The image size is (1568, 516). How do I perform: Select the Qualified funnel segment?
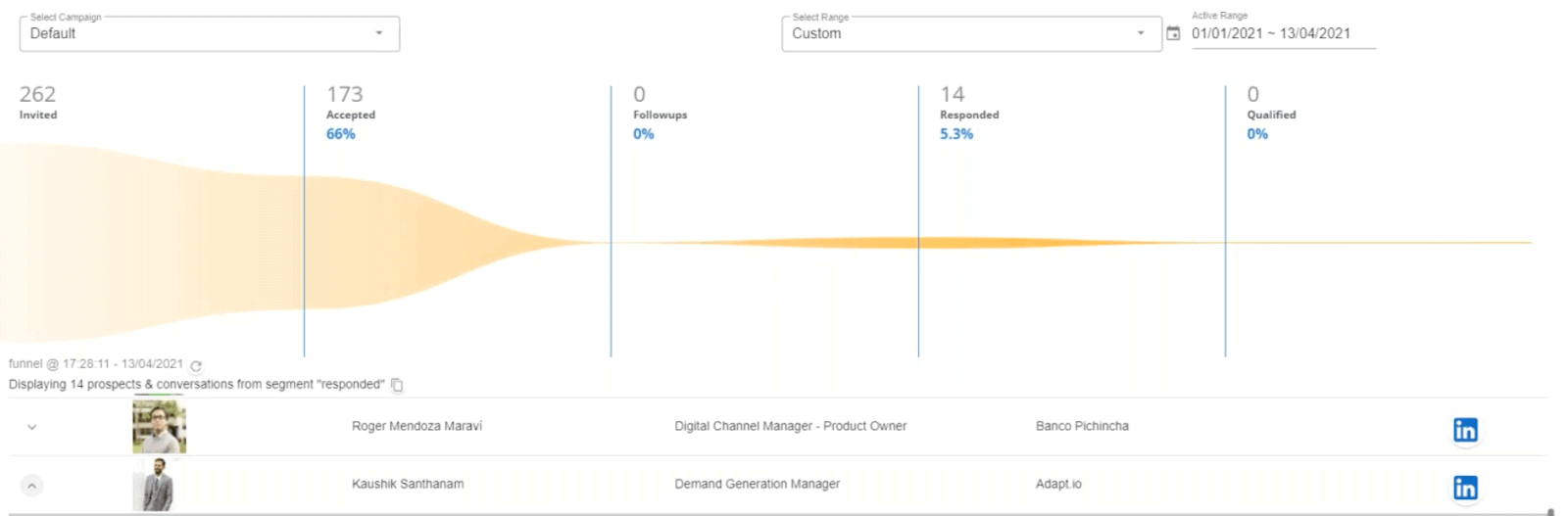pyautogui.click(x=1378, y=243)
